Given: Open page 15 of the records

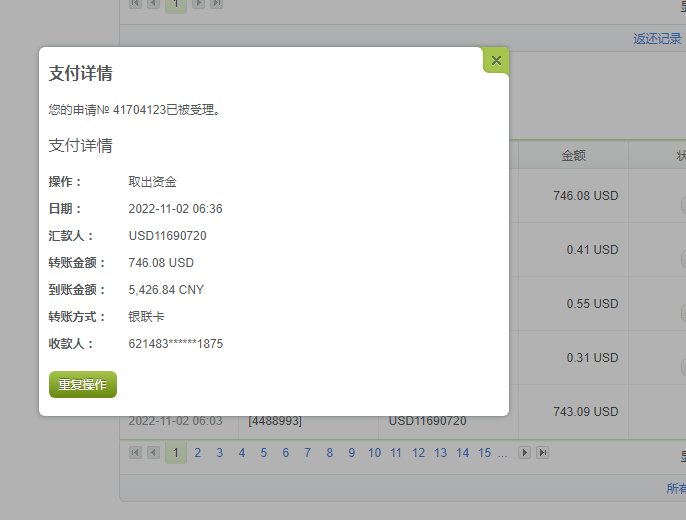Looking at the screenshot, I should tap(484, 453).
